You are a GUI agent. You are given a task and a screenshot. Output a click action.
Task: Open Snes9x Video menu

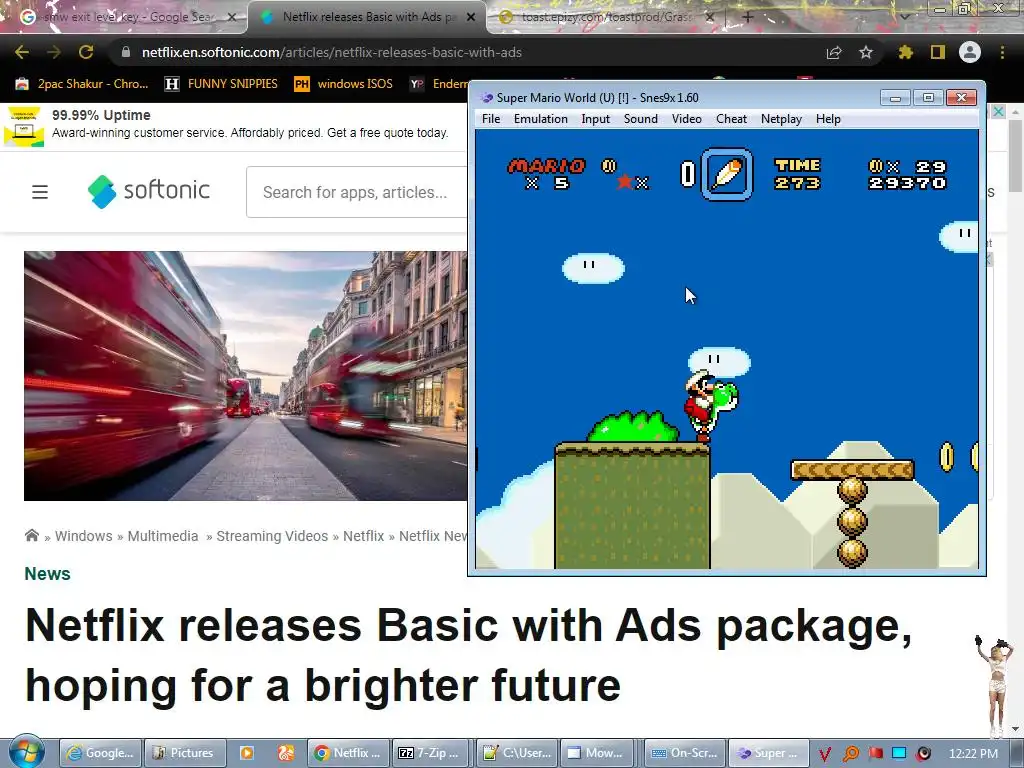point(687,119)
